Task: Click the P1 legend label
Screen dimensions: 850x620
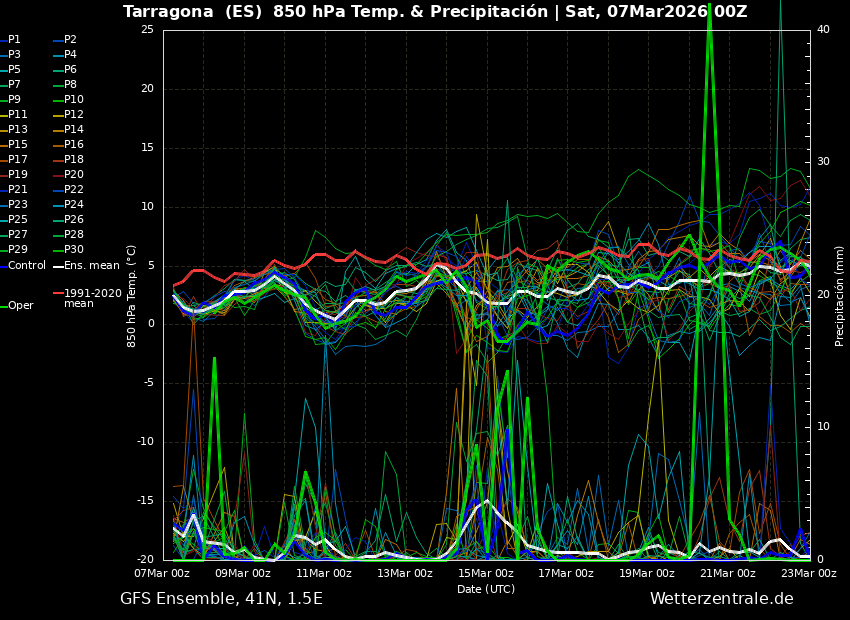Action: (x=14, y=40)
